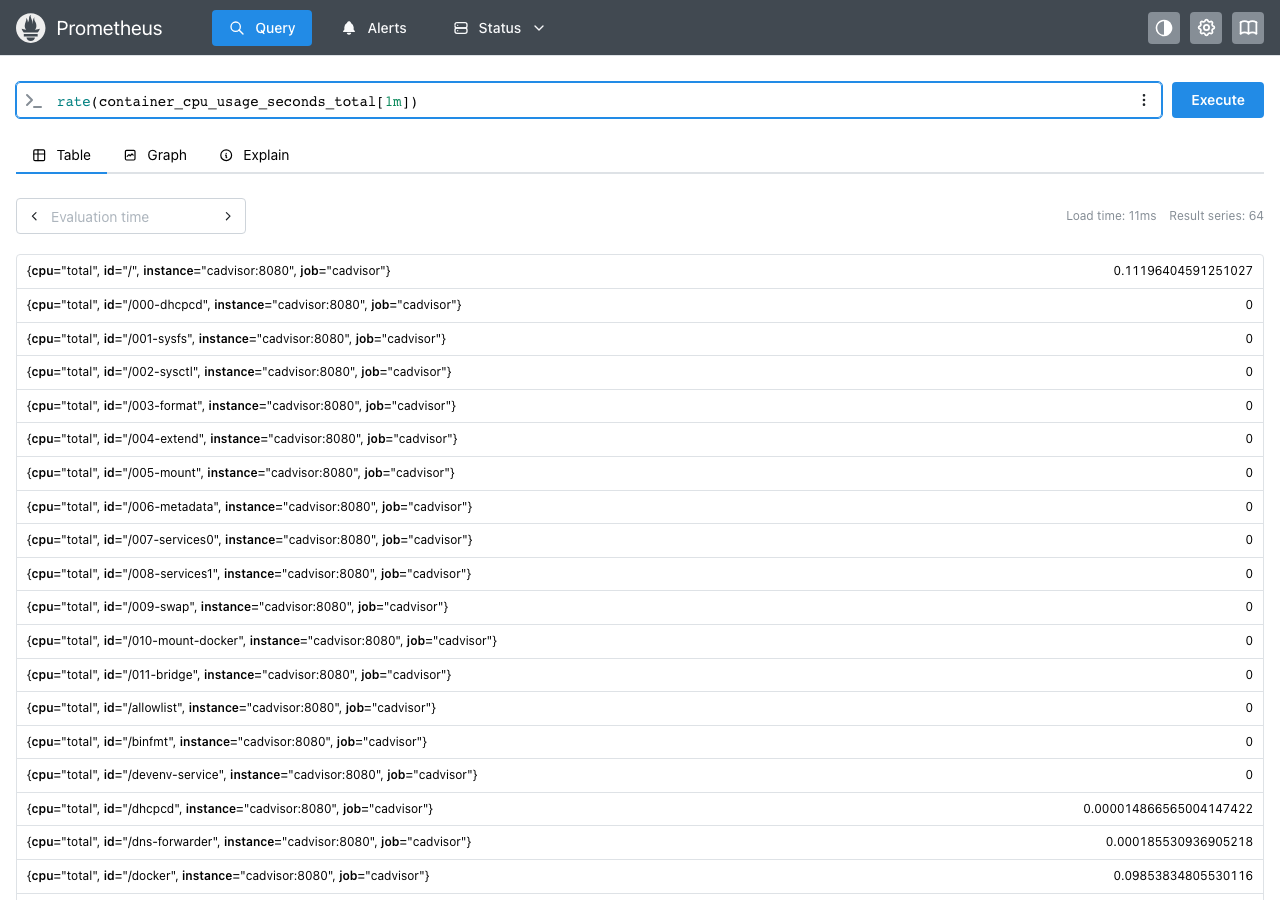Click the previous evaluation time arrow
Screen dimensions: 1280x900
pyautogui.click(x=35, y=216)
